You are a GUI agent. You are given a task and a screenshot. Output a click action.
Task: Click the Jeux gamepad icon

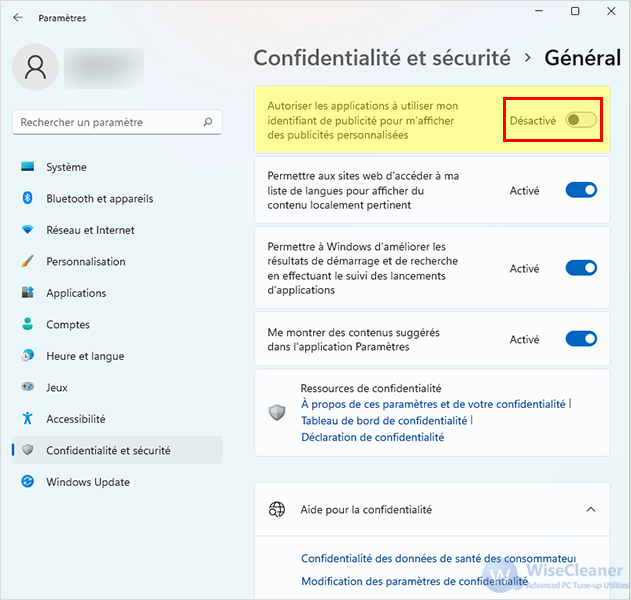coord(27,387)
